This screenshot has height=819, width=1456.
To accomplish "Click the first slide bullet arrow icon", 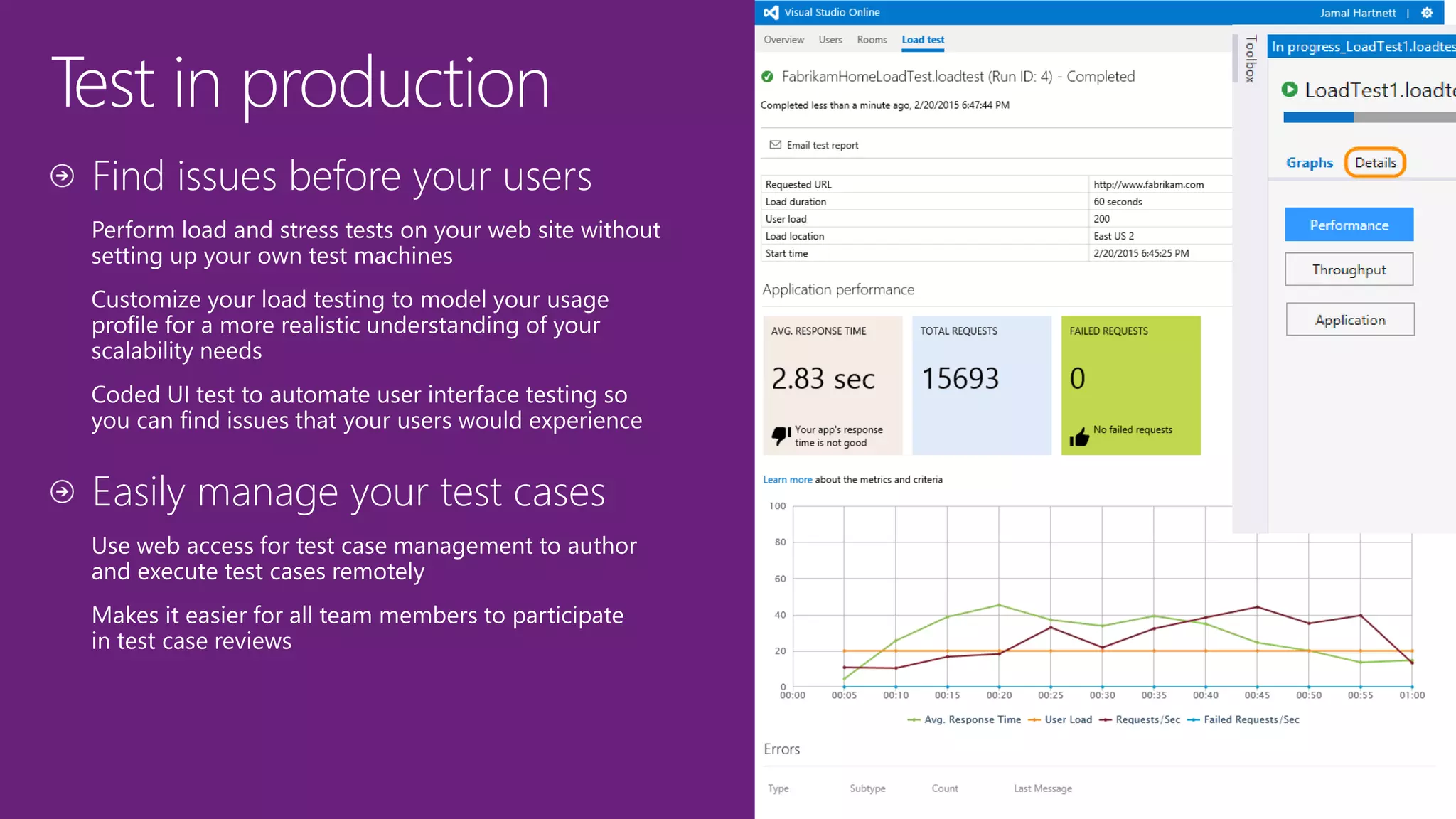I will [63, 176].
